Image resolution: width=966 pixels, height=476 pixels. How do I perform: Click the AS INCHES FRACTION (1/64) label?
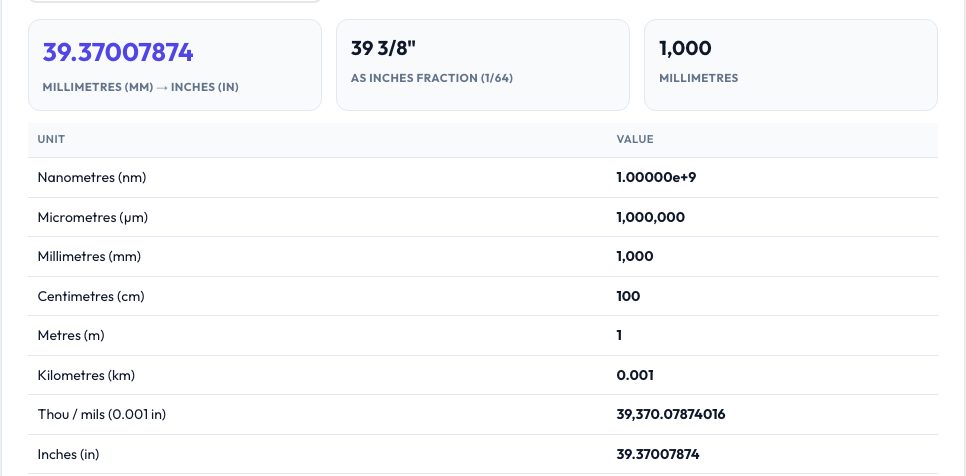[x=432, y=78]
